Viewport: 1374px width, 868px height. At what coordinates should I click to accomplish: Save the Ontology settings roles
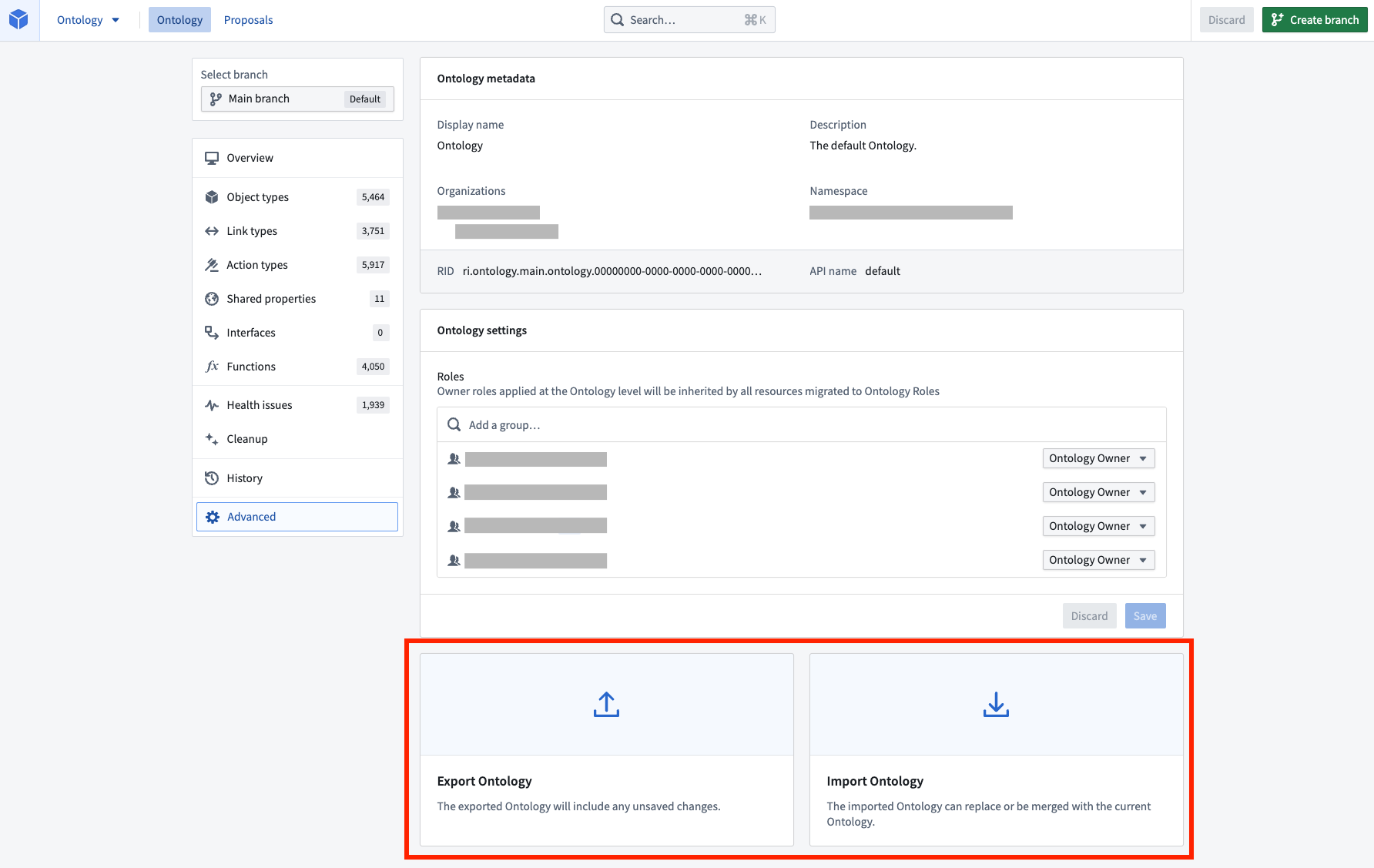coord(1145,616)
